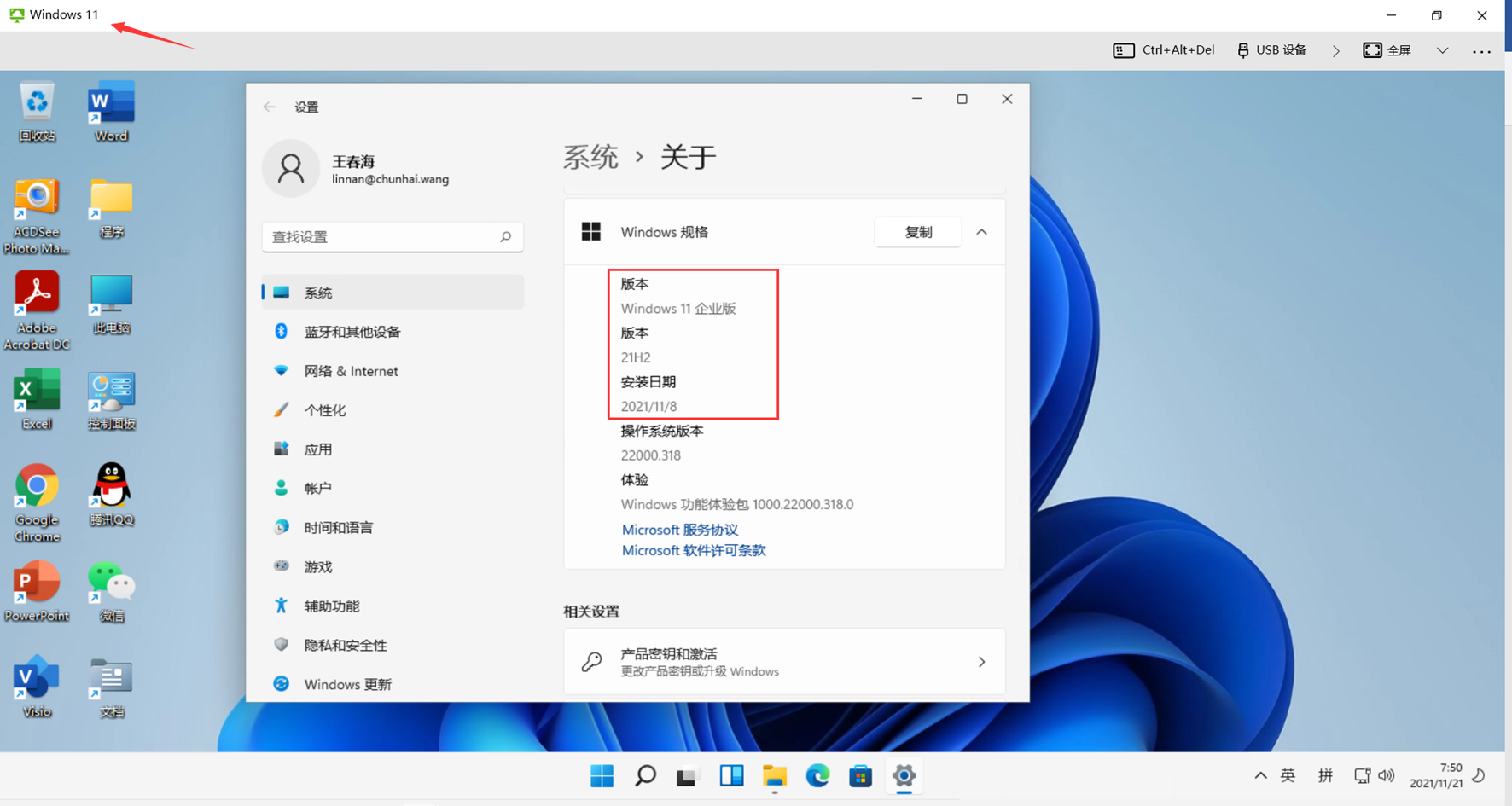Select the text 22000.318
The image size is (1512, 806).
pyautogui.click(x=651, y=455)
